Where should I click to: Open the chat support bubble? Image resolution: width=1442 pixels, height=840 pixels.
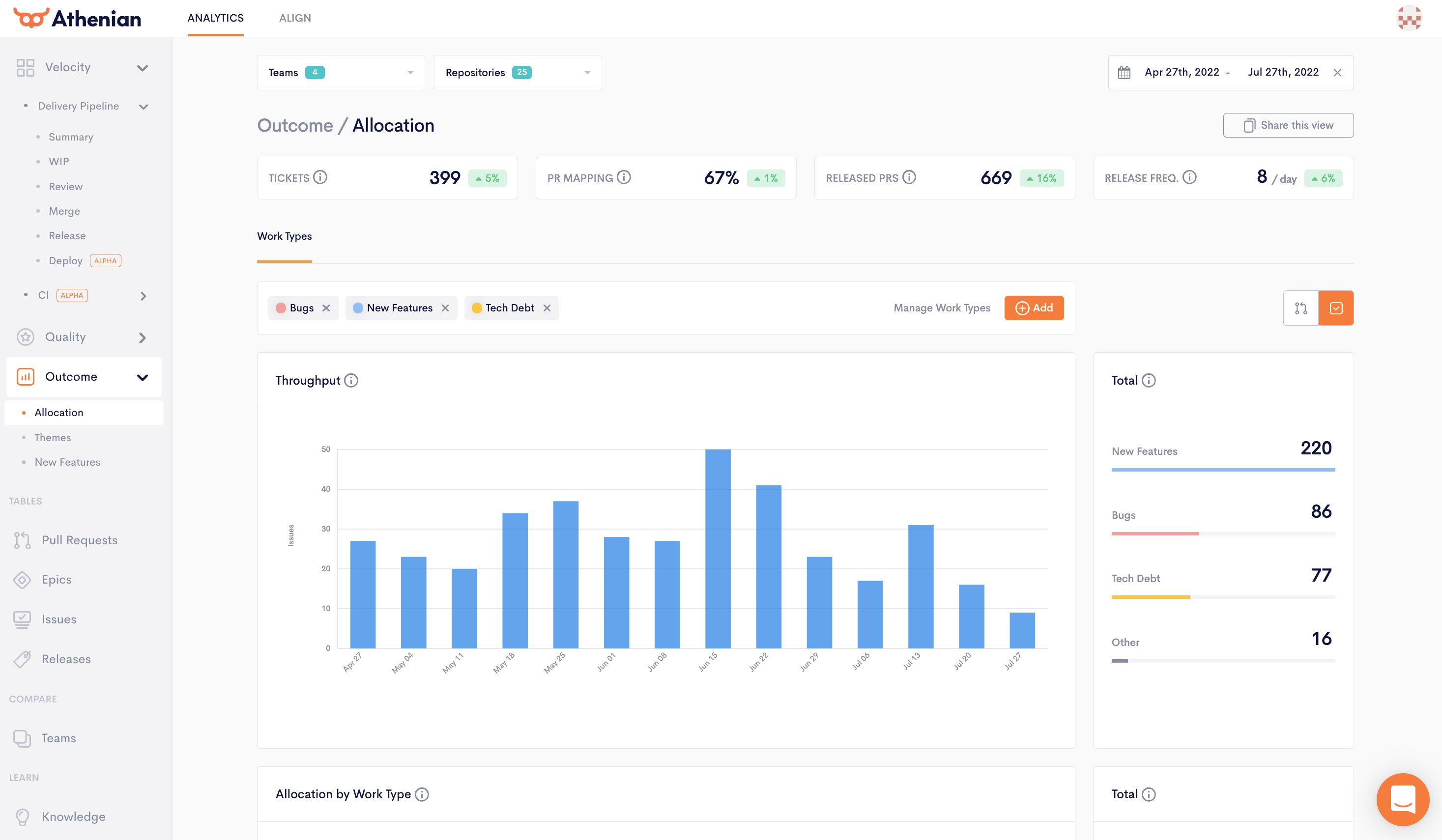[1403, 799]
